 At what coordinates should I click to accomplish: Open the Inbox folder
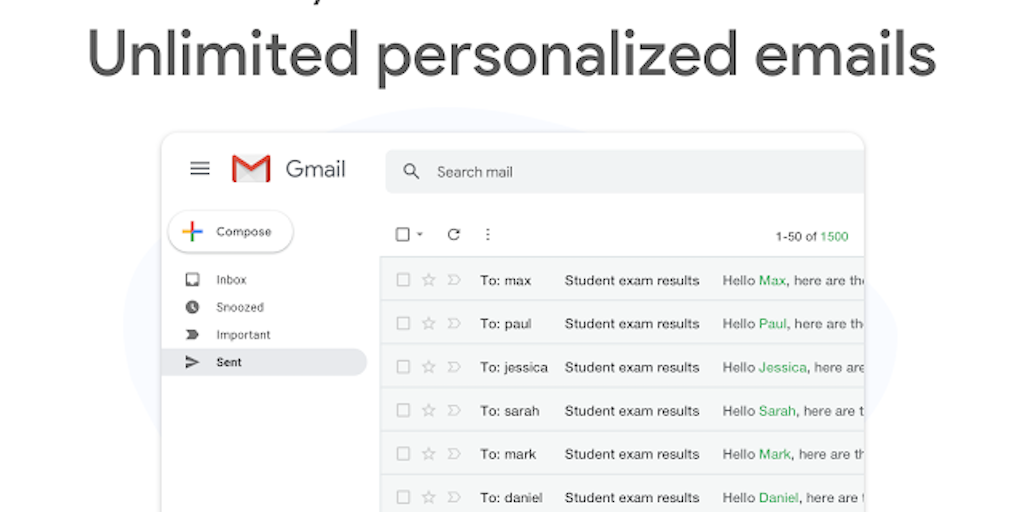pos(231,280)
